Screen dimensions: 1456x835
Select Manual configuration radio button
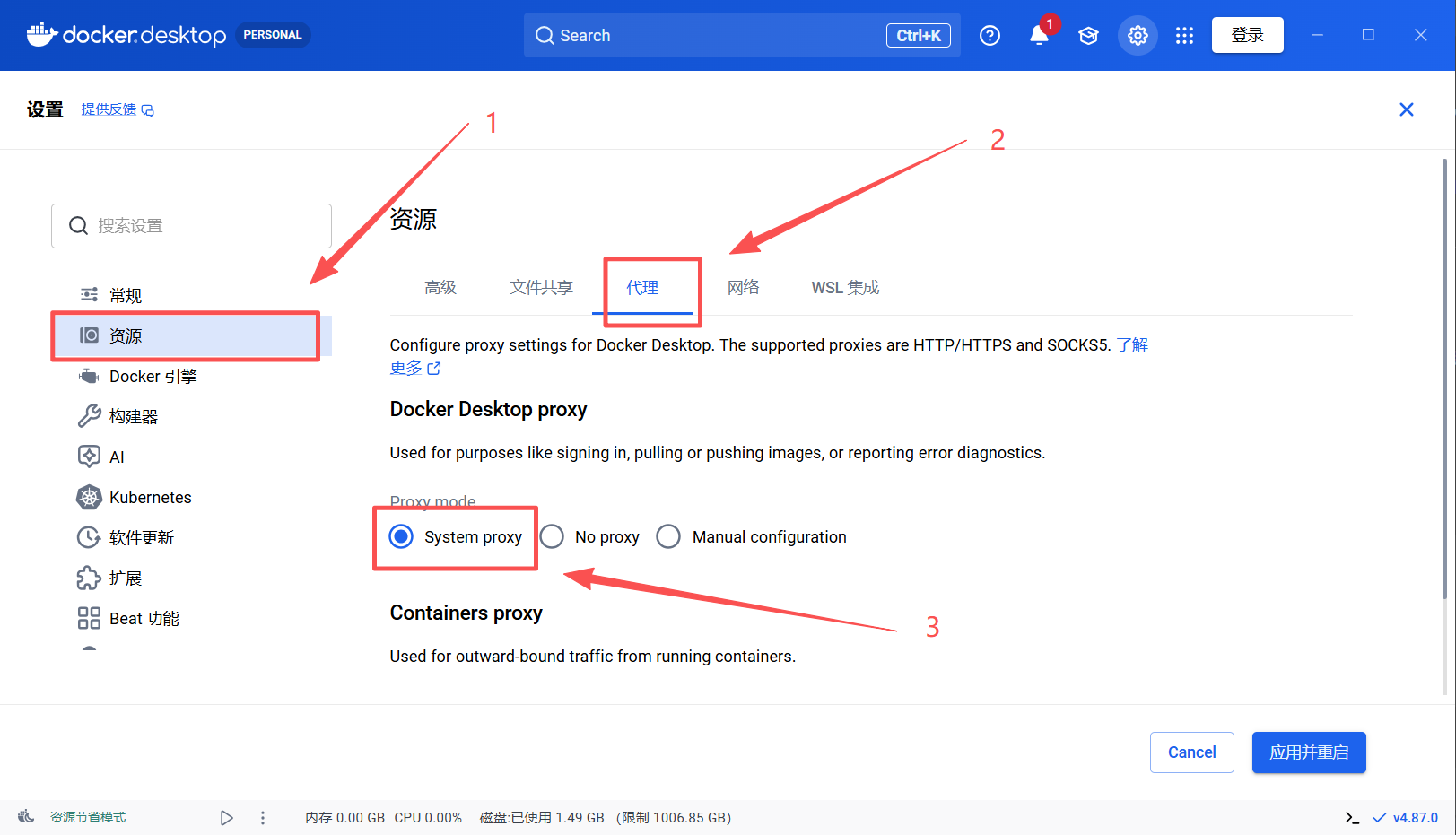(668, 536)
